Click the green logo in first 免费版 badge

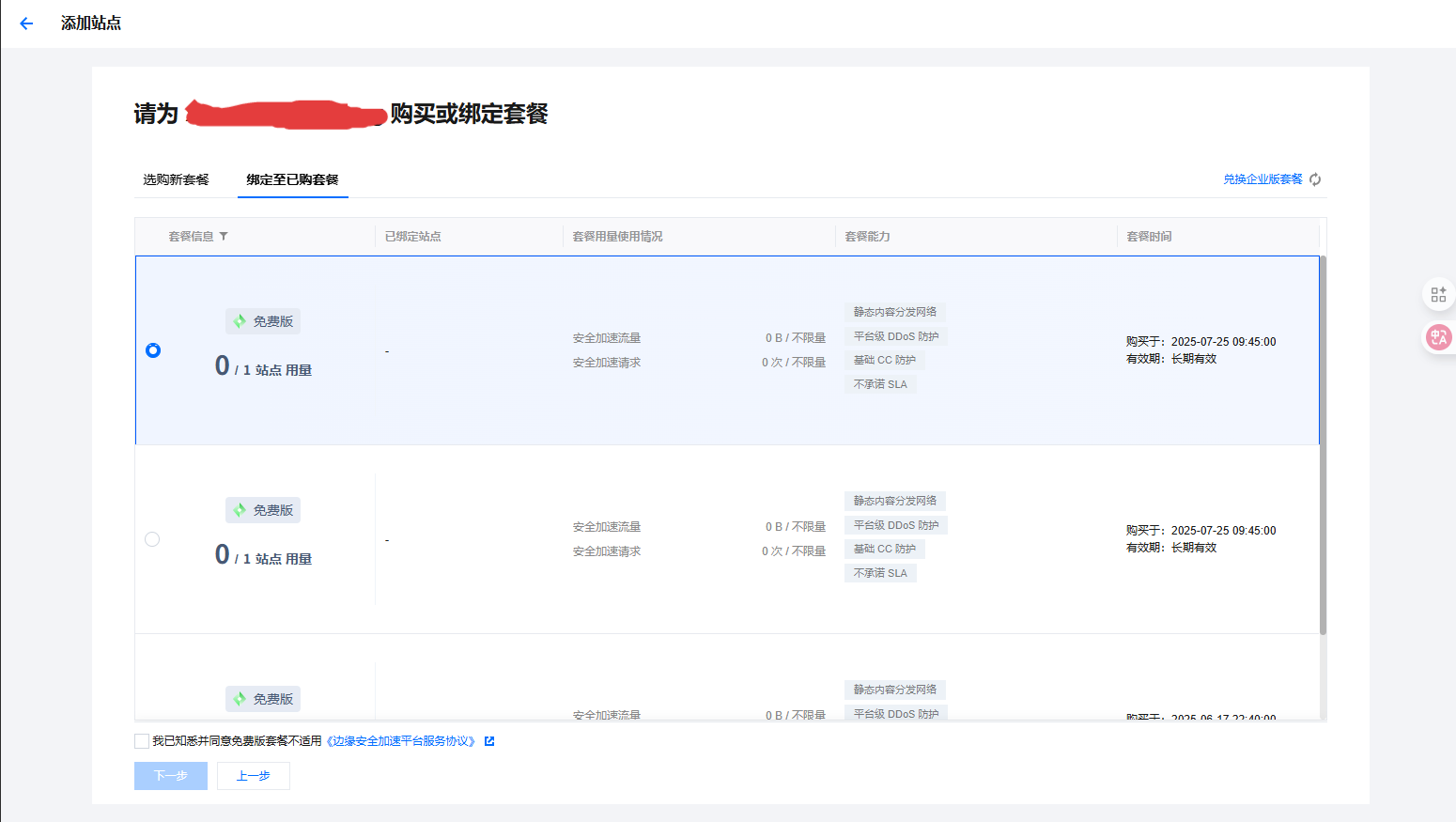click(240, 321)
